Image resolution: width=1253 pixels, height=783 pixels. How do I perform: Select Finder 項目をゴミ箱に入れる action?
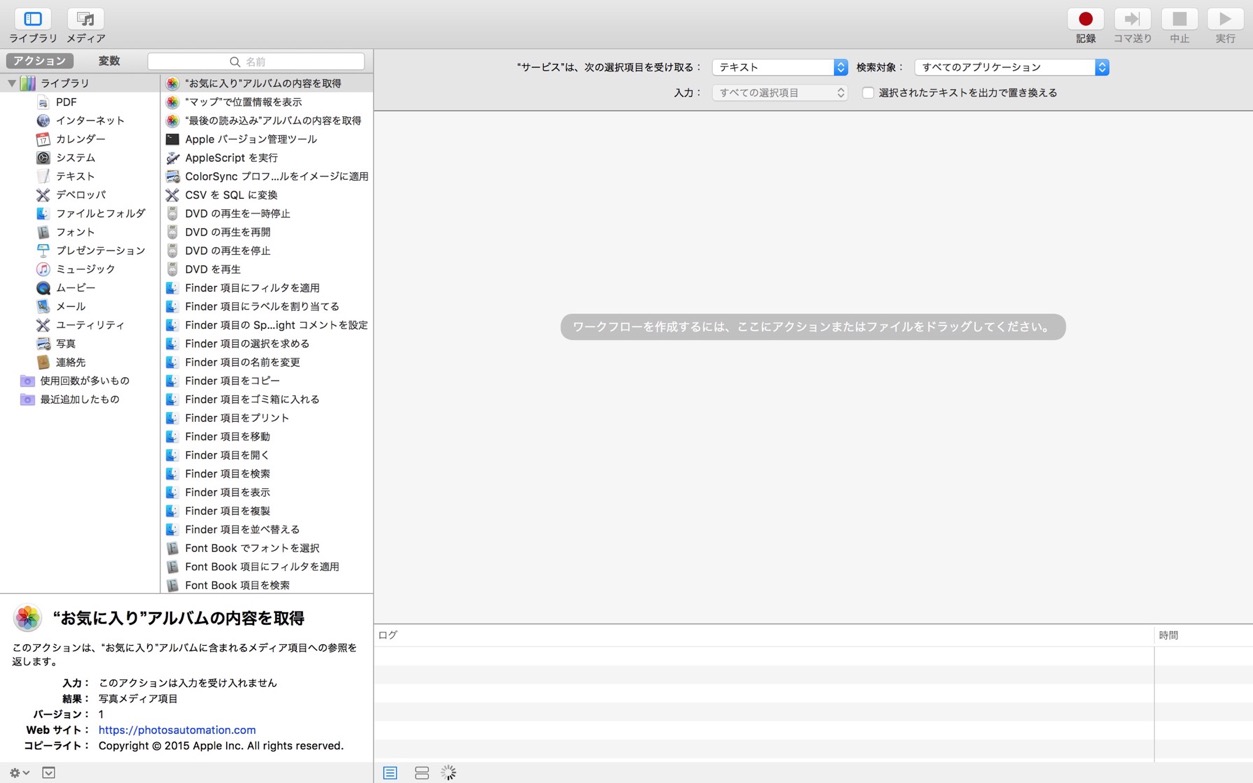[267, 399]
